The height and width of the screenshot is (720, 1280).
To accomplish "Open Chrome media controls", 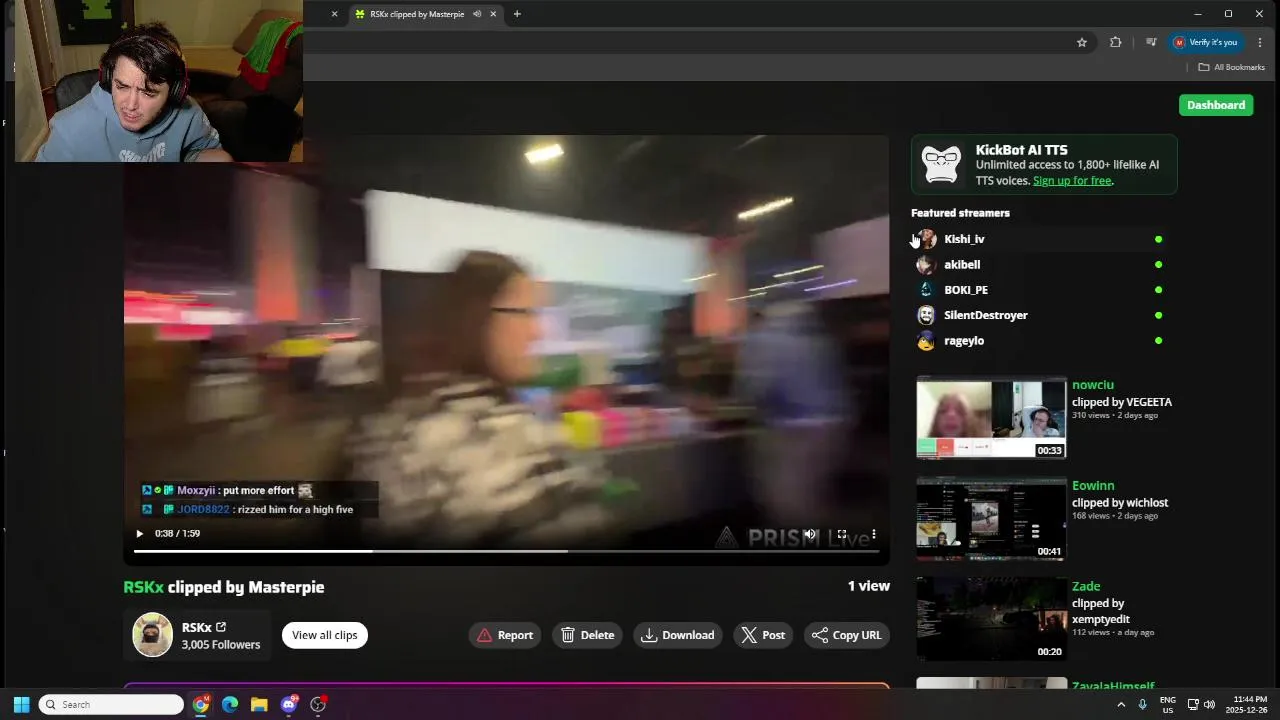I will click(1151, 42).
